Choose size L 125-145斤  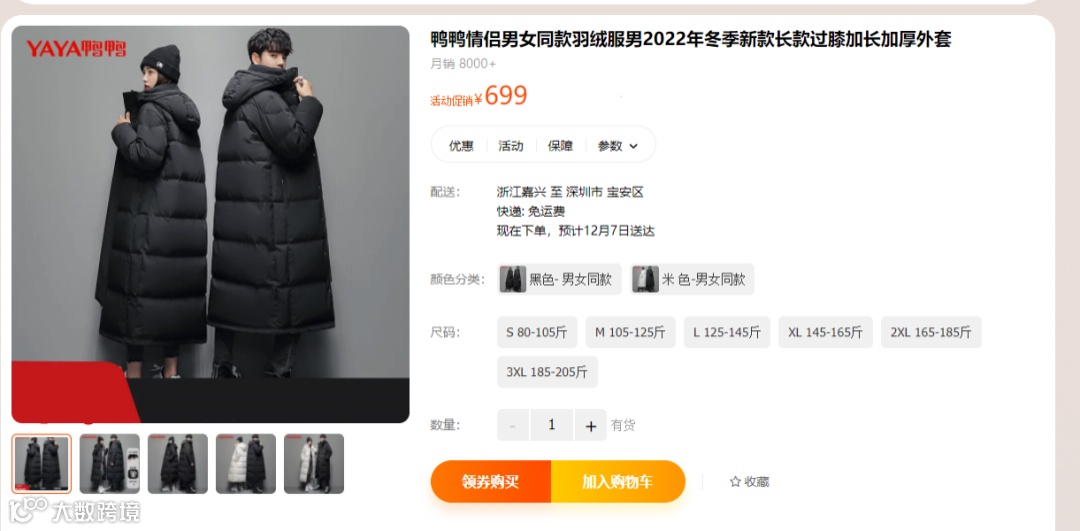click(x=727, y=333)
